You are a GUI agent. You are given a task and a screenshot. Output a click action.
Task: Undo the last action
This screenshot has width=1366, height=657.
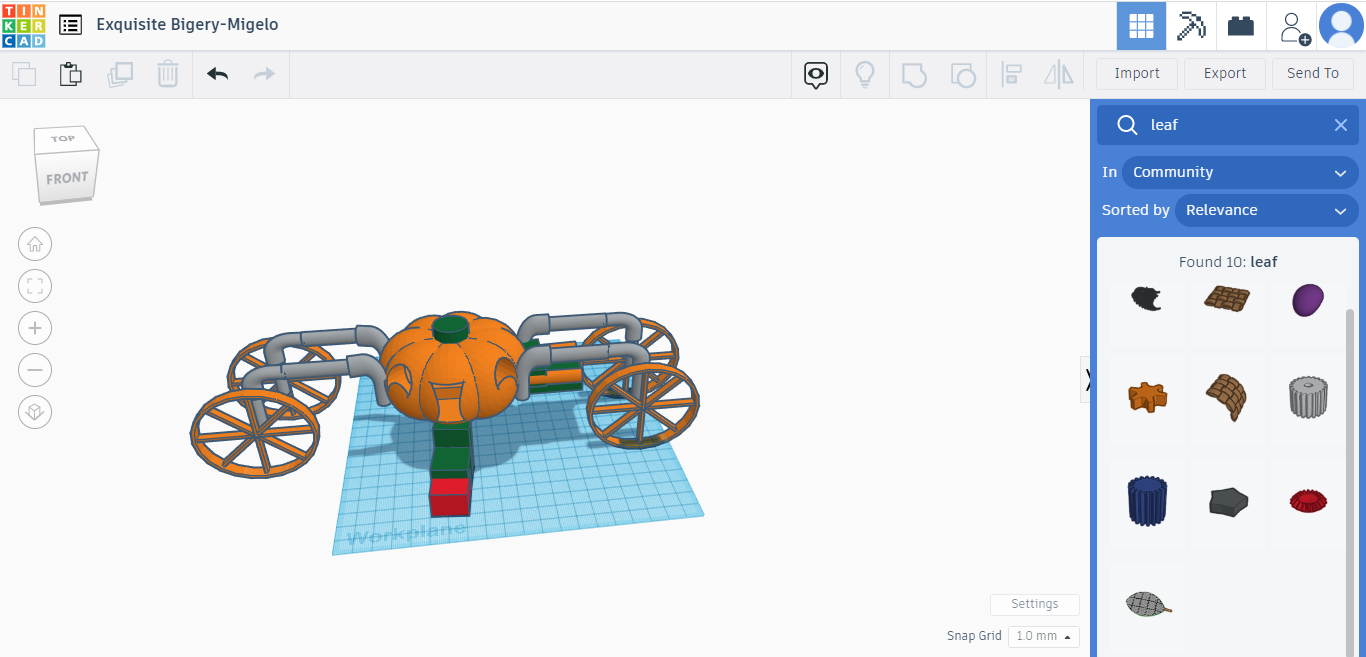(x=217, y=73)
